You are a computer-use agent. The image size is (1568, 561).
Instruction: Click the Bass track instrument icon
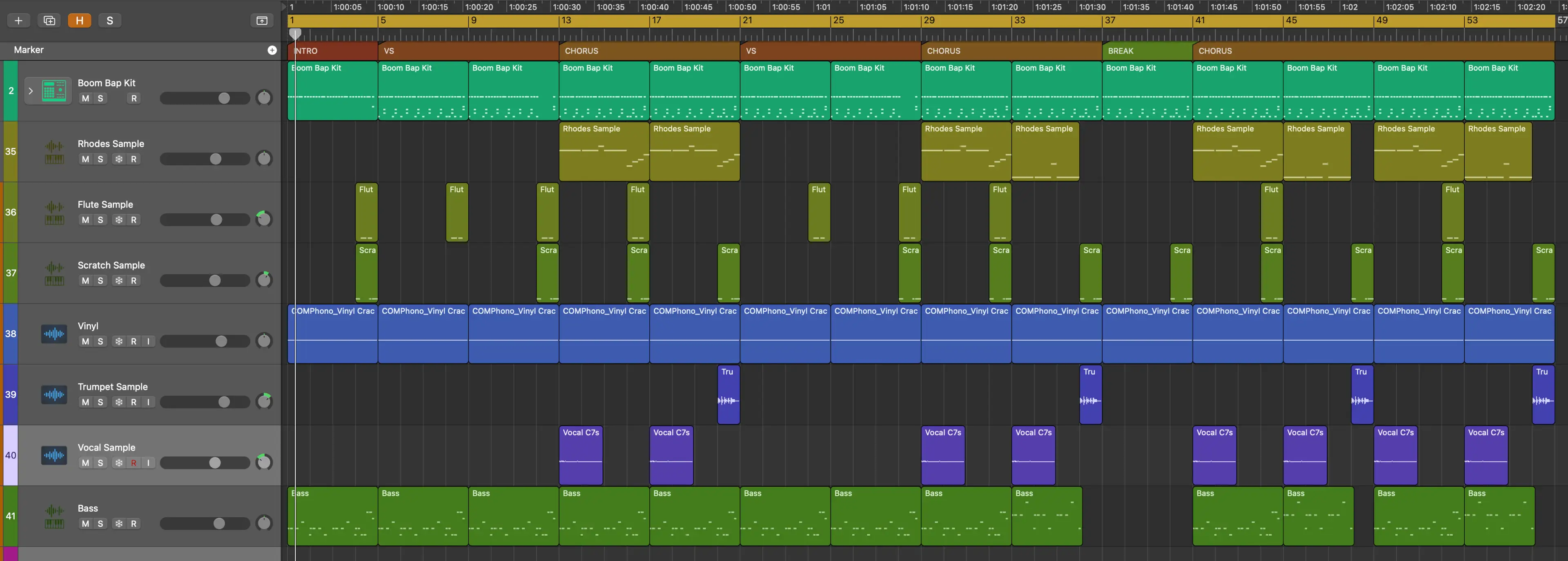point(54,517)
